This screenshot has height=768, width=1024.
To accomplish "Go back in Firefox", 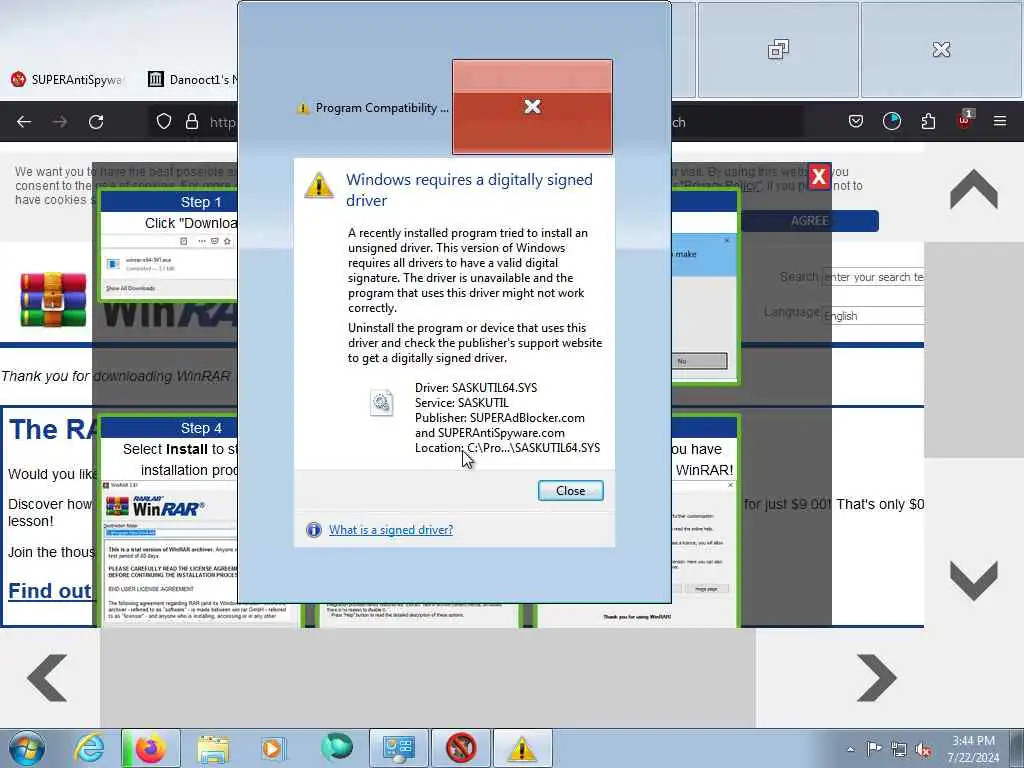I will coord(24,121).
